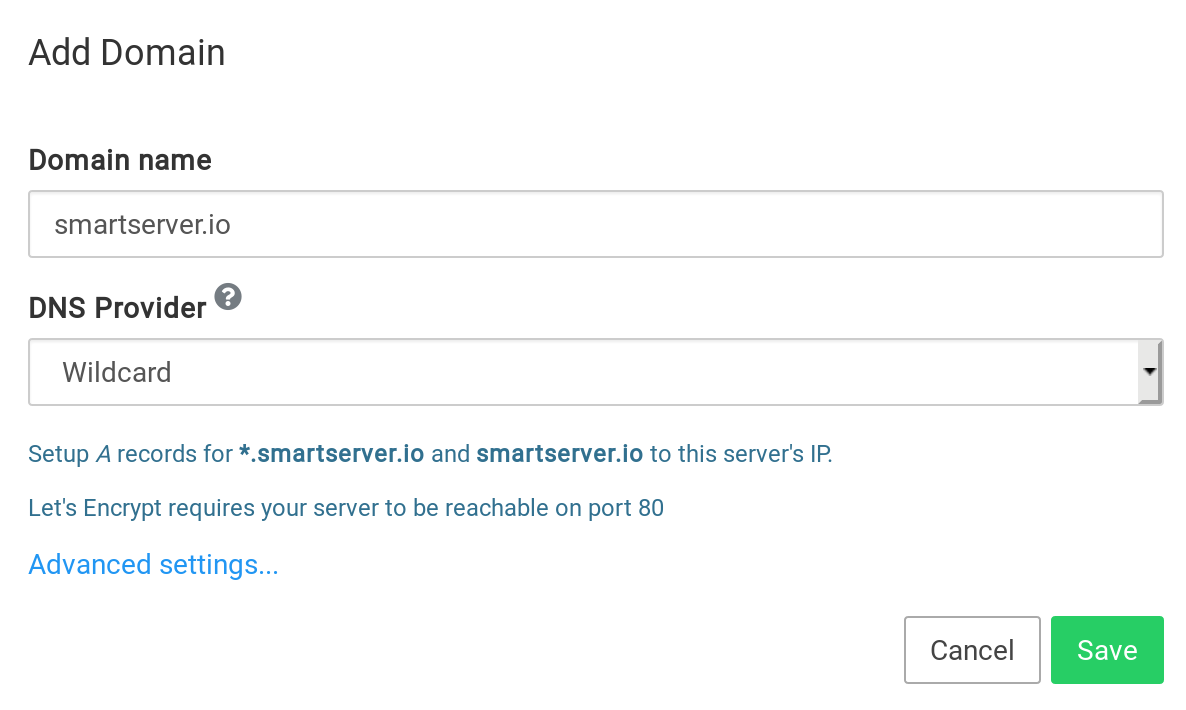Click the bold smartserver.io text in hint
Image resolution: width=1186 pixels, height=710 pixels.
(559, 454)
